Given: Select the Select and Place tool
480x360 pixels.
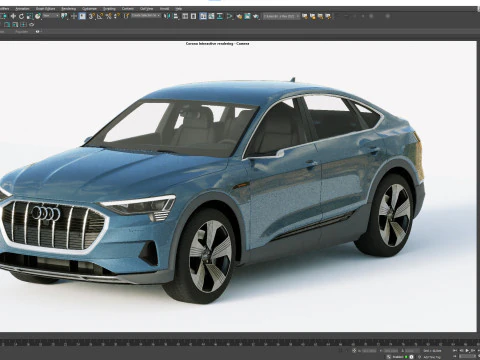Looking at the screenshot, I should (x=38, y=16).
